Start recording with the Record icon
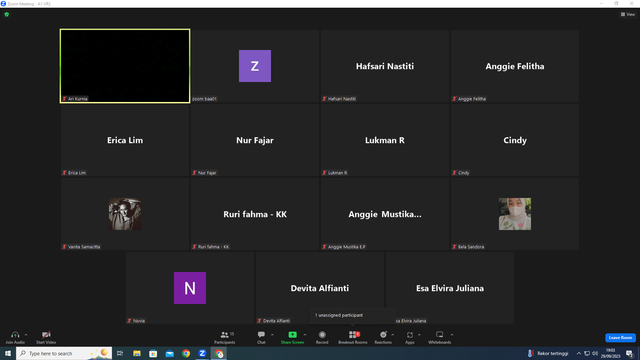640x360 pixels. click(322, 335)
